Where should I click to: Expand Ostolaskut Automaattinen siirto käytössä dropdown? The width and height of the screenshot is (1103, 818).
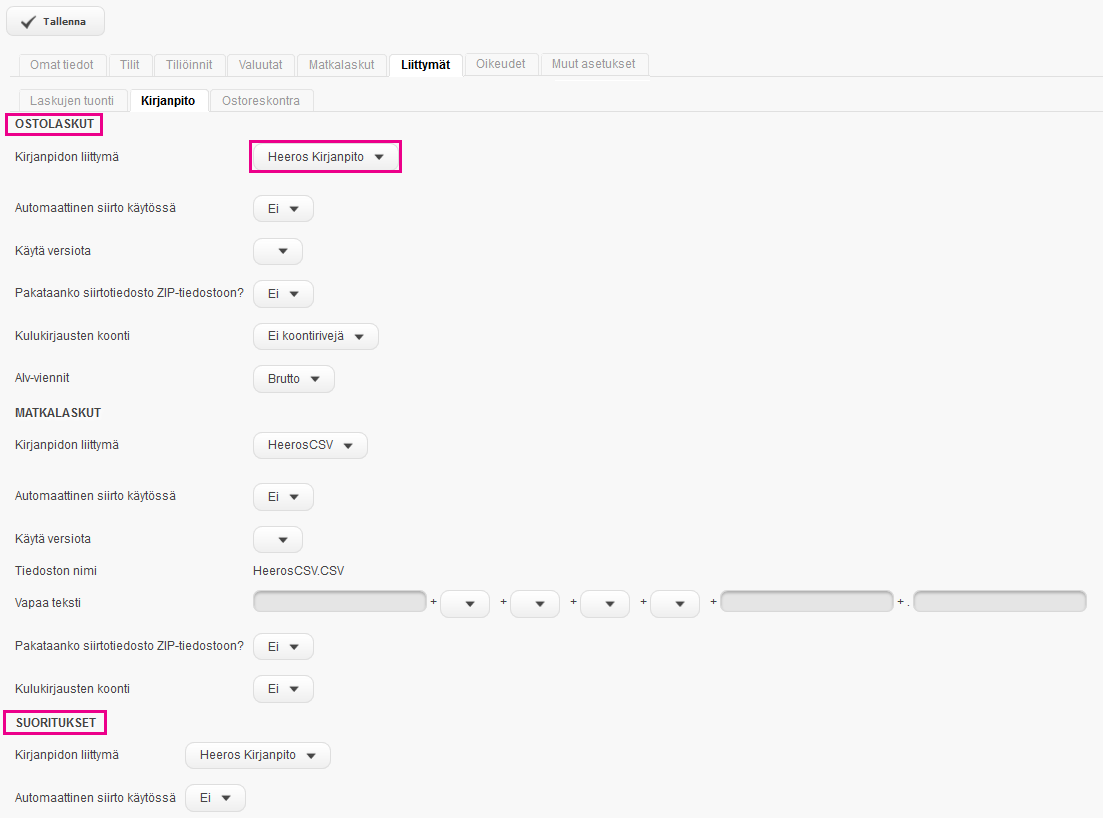[x=283, y=209]
